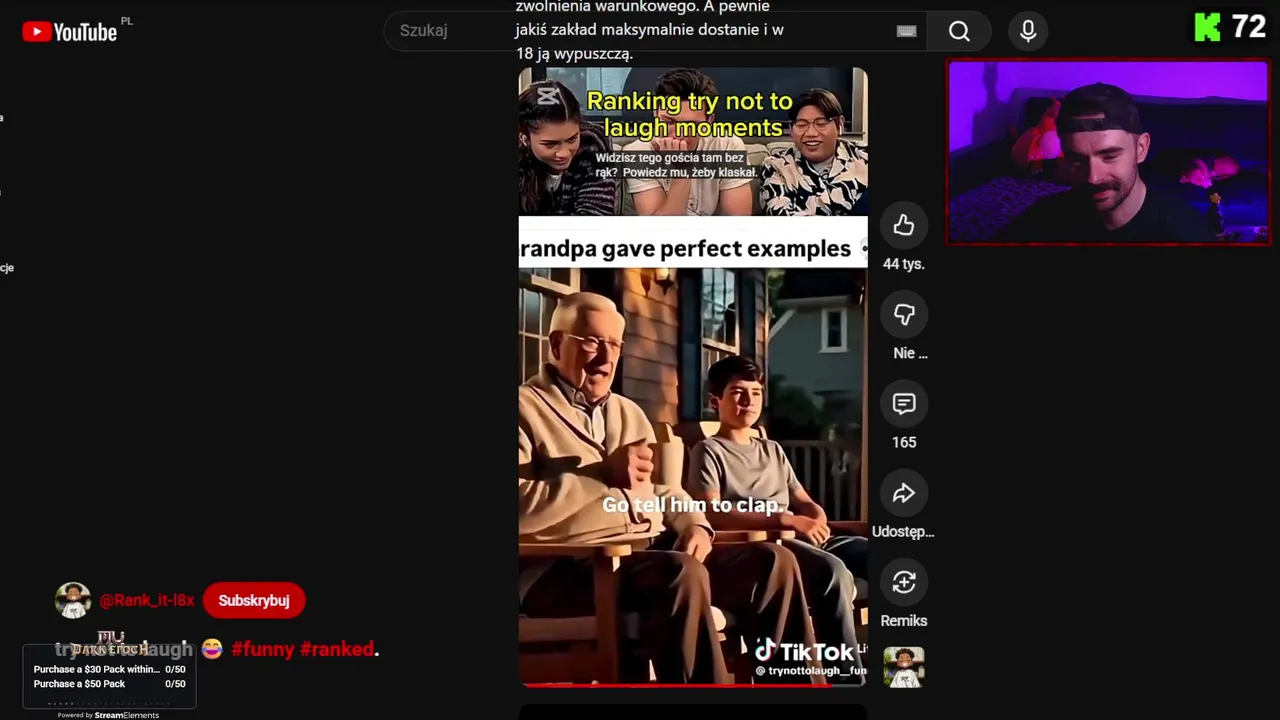Like the Short with thumbs up
Image resolution: width=1280 pixels, height=720 pixels.
coord(904,226)
